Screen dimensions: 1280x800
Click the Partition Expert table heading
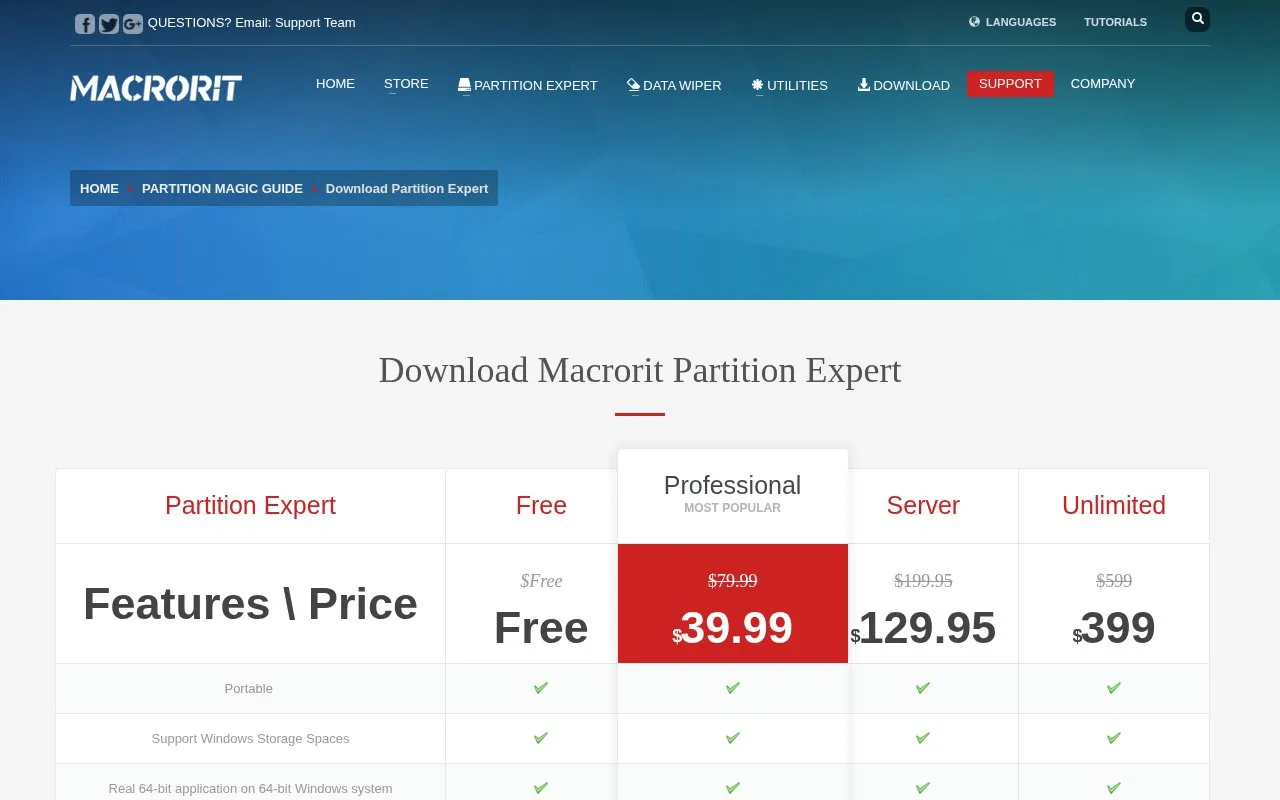[250, 506]
